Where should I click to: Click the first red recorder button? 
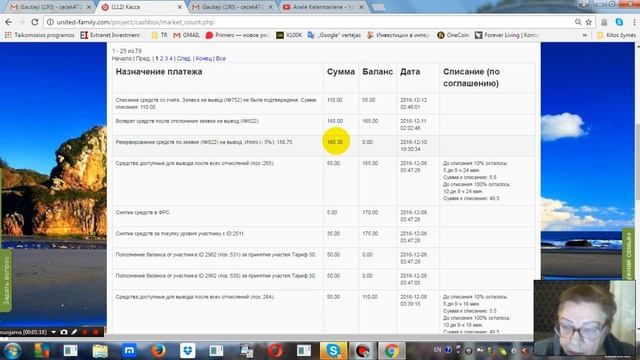(x=85, y=332)
